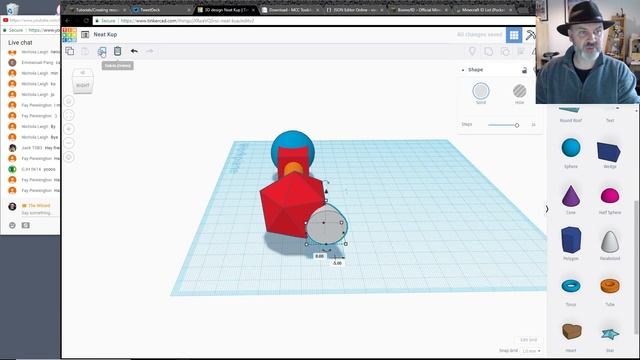Switch orthographic/perspective view button
640x360 pixels.
69,157
